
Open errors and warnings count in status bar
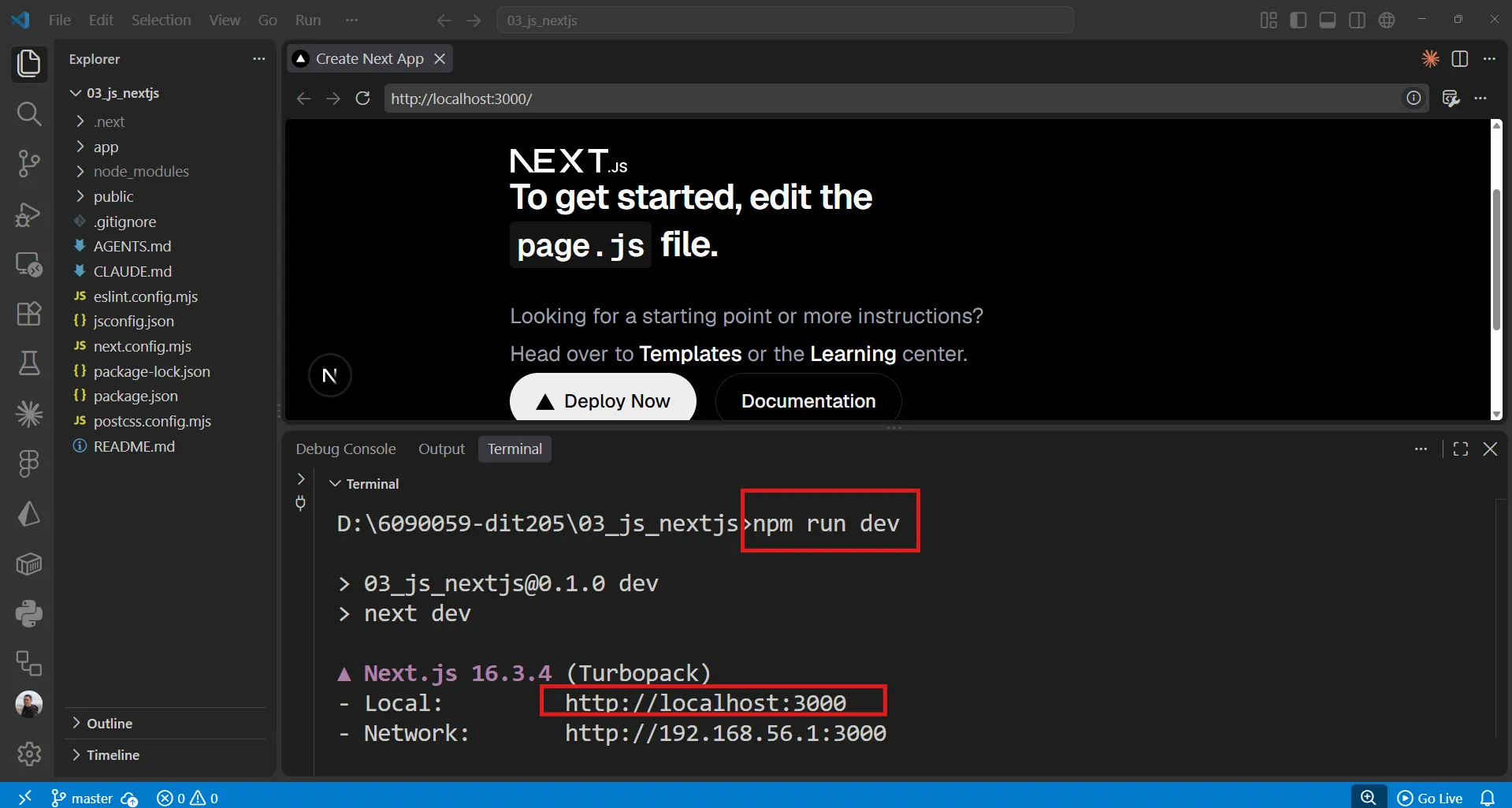click(x=188, y=798)
